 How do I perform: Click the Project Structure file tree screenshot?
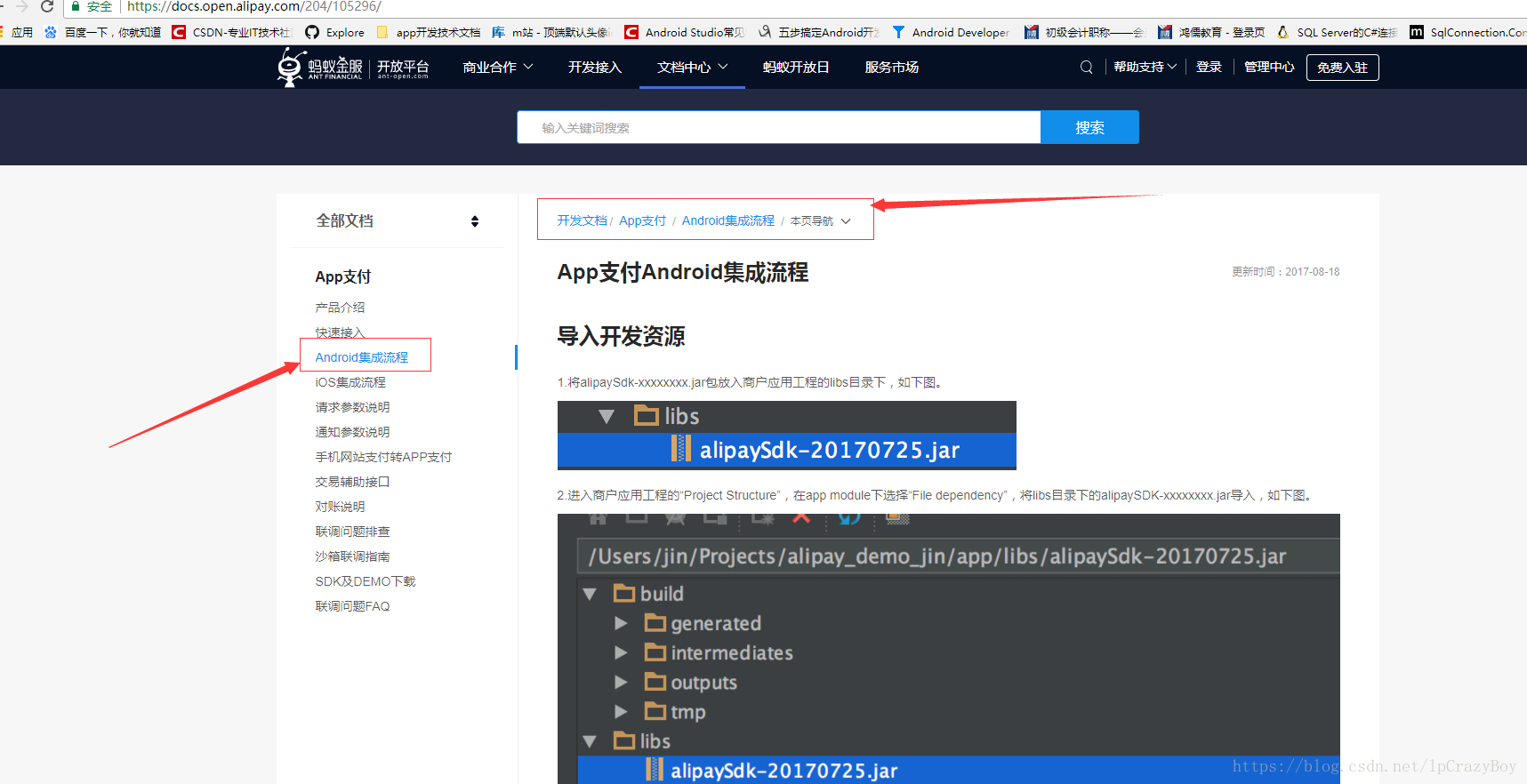tap(948, 649)
